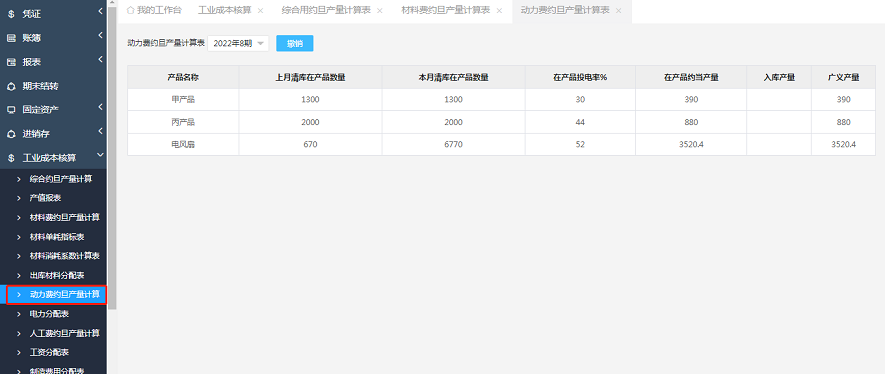Close the 综合用约旦产量计算表 tab
Viewport: 885px width, 374px height.
pos(379,11)
